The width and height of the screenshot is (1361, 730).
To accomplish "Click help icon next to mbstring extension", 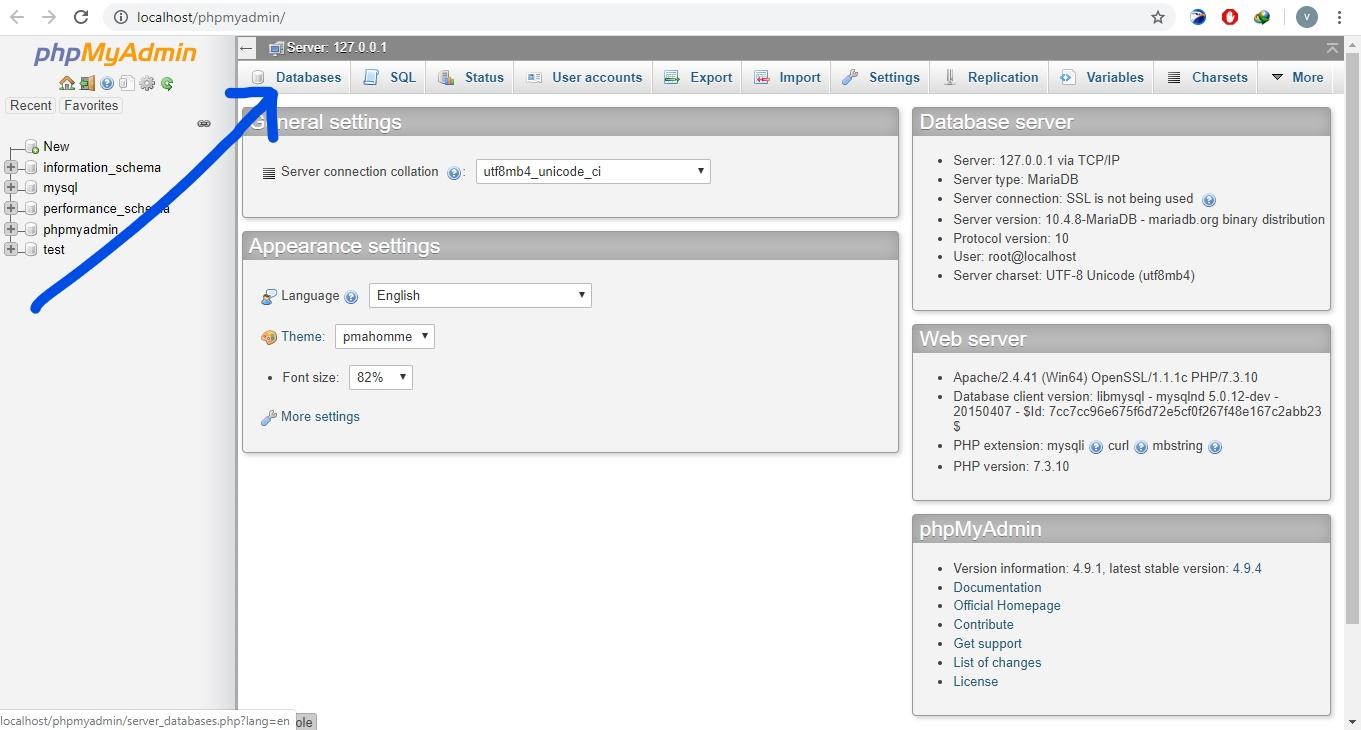I will pos(1215,448).
